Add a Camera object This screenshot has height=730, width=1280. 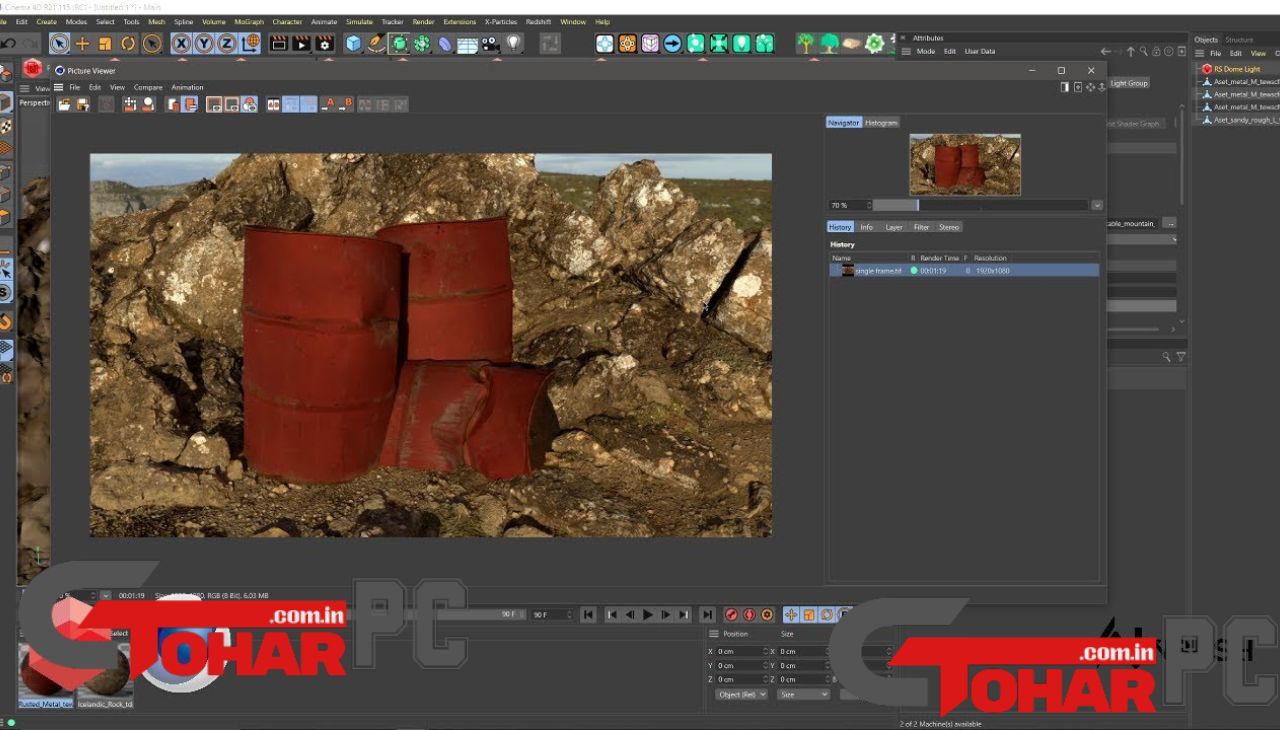(x=490, y=43)
